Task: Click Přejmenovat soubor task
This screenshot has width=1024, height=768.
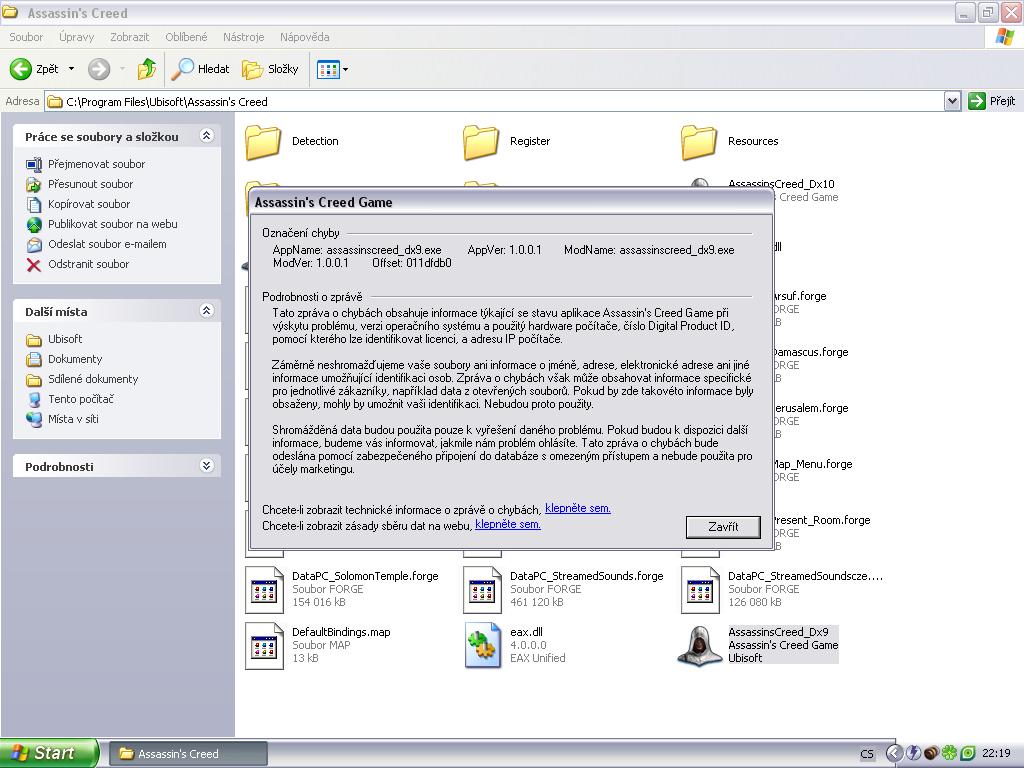Action: coord(96,164)
